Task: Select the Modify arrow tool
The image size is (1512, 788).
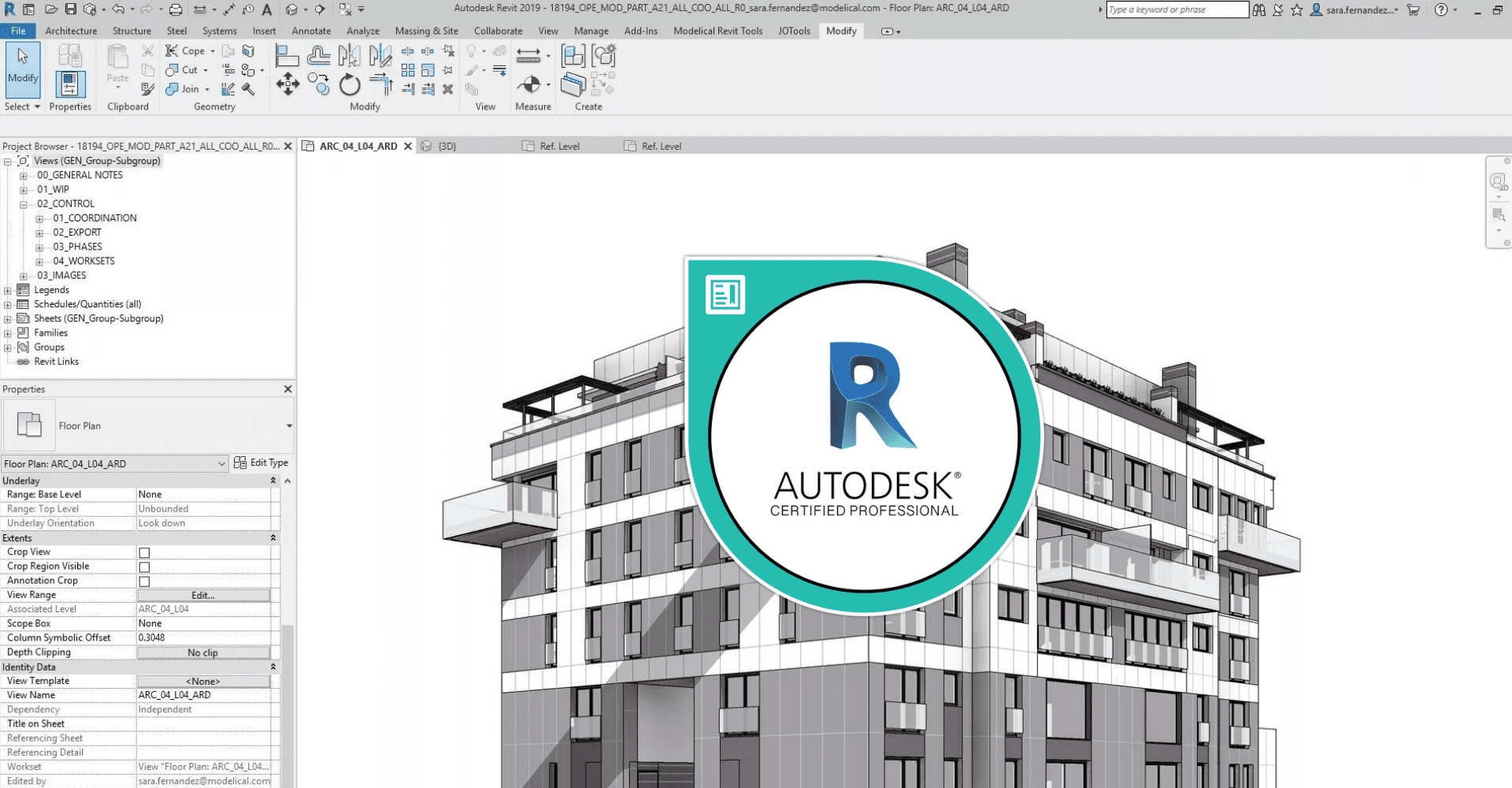Action: pos(23,69)
